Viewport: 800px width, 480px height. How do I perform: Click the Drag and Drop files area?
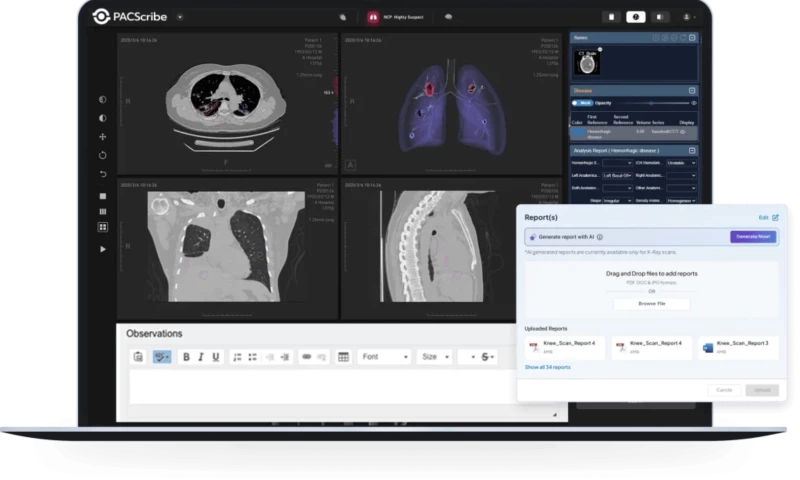(x=652, y=287)
